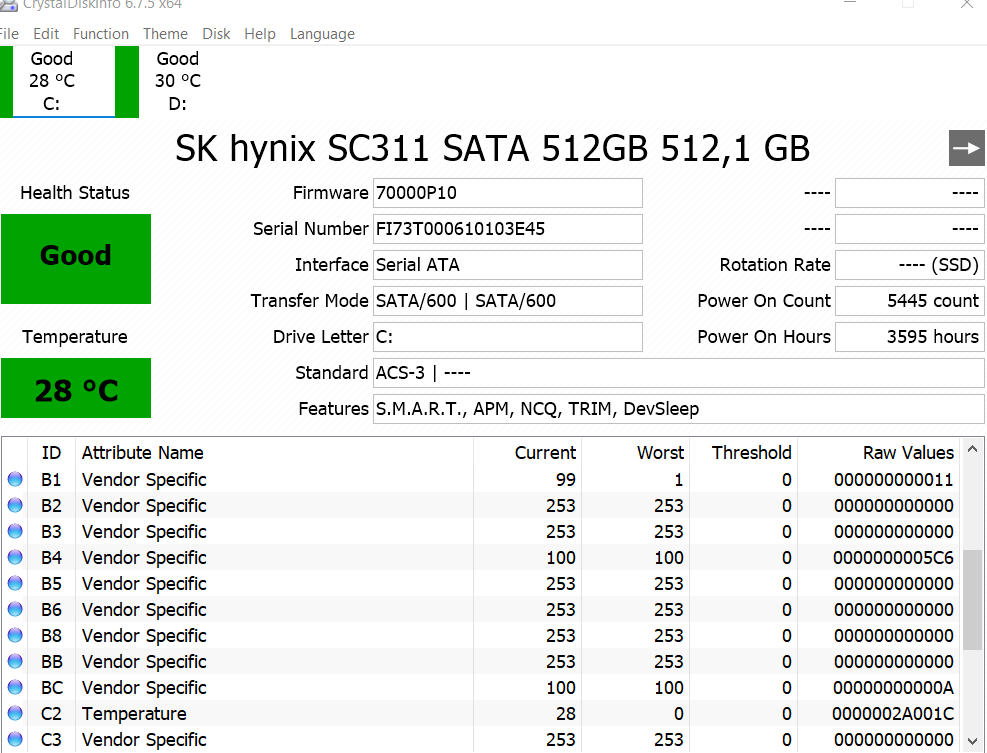Click raw value 0000002A001C in Temperature row
Screen dimensions: 987x753
click(893, 714)
